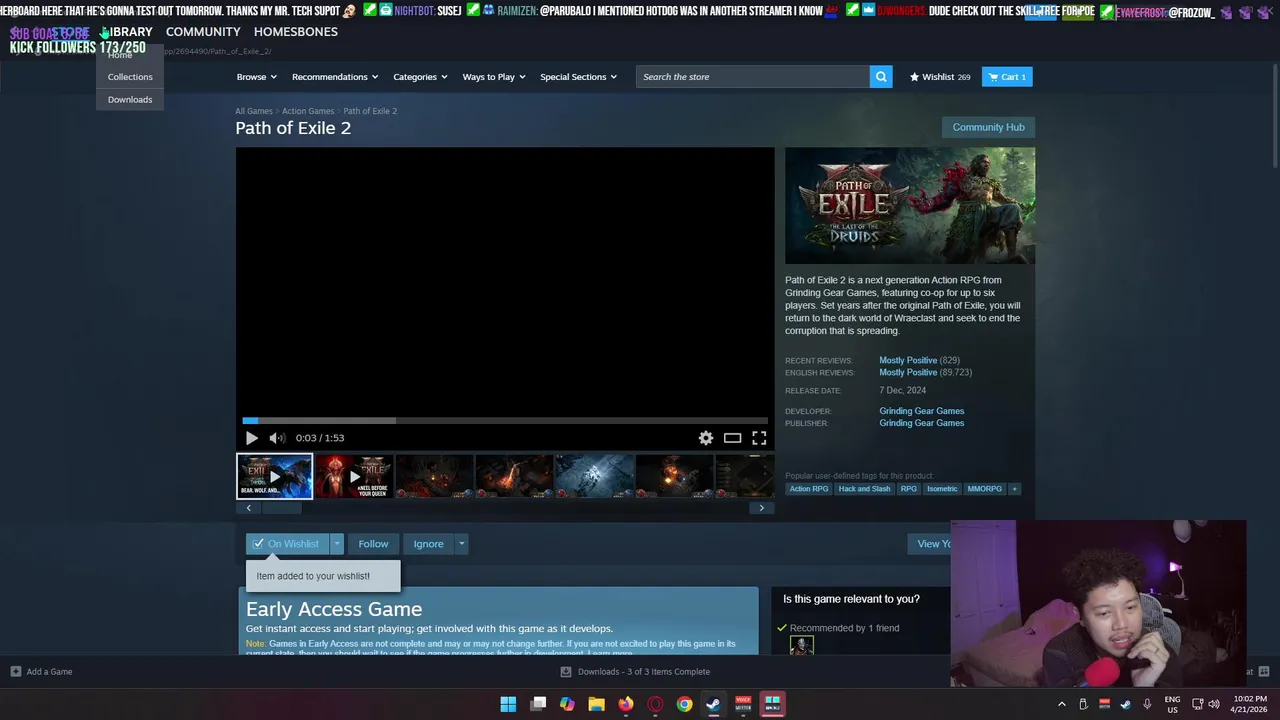1280x720 pixels.
Task: Play the game trailer video
Action: (x=251, y=438)
